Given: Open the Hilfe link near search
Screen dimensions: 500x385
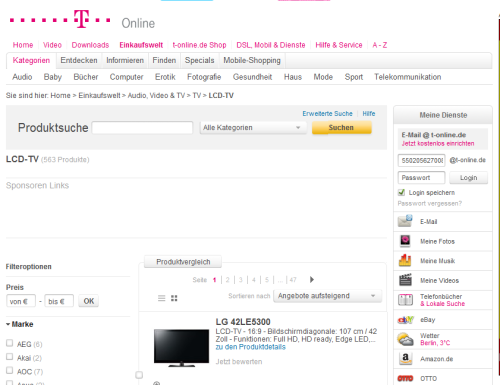Looking at the screenshot, I should pos(369,114).
